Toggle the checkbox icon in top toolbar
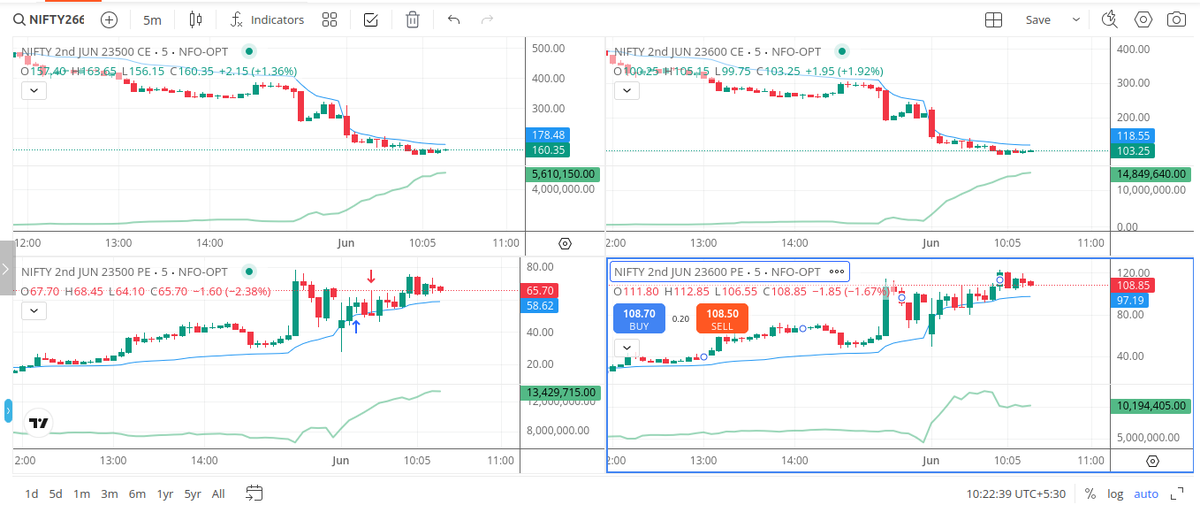The width and height of the screenshot is (1200, 505). point(370,20)
